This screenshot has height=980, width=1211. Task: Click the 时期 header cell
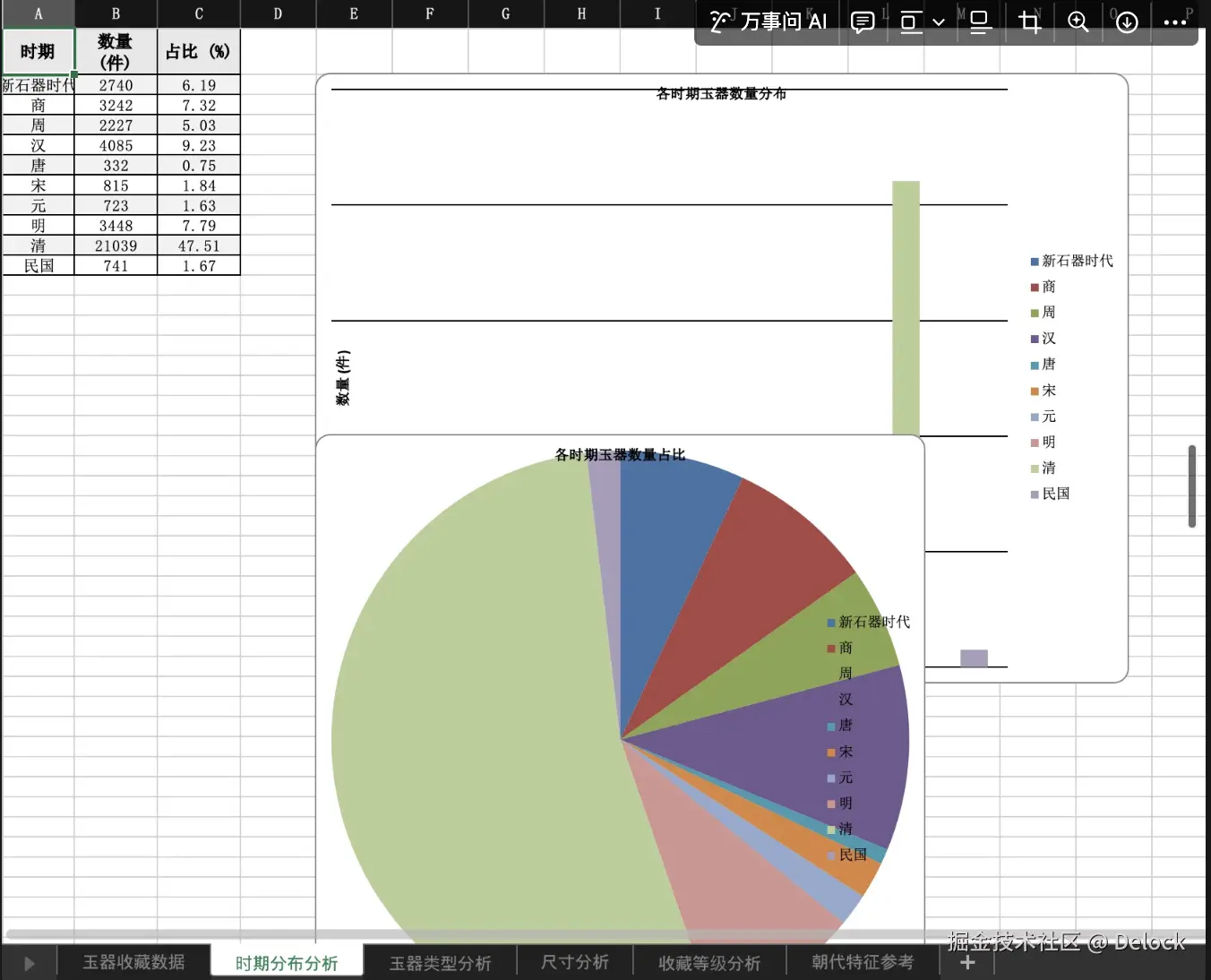point(38,51)
